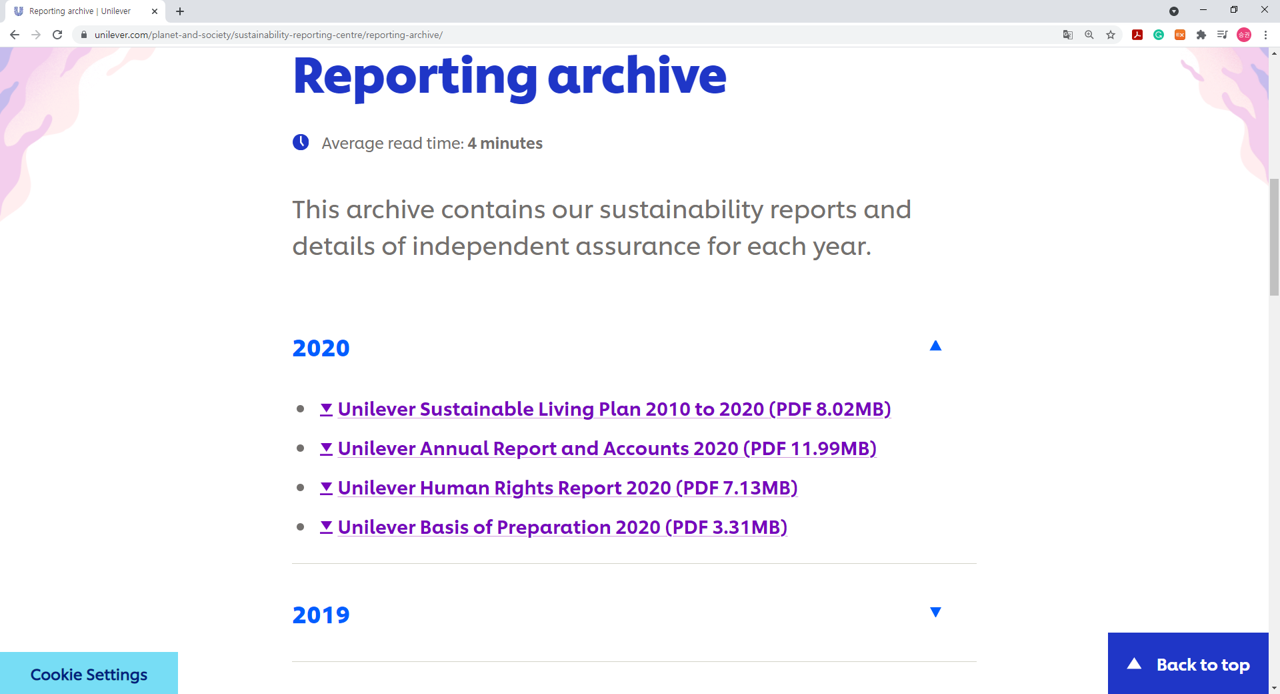This screenshot has width=1280, height=694.
Task: Open Chrome three-dot menu
Action: tap(1265, 35)
